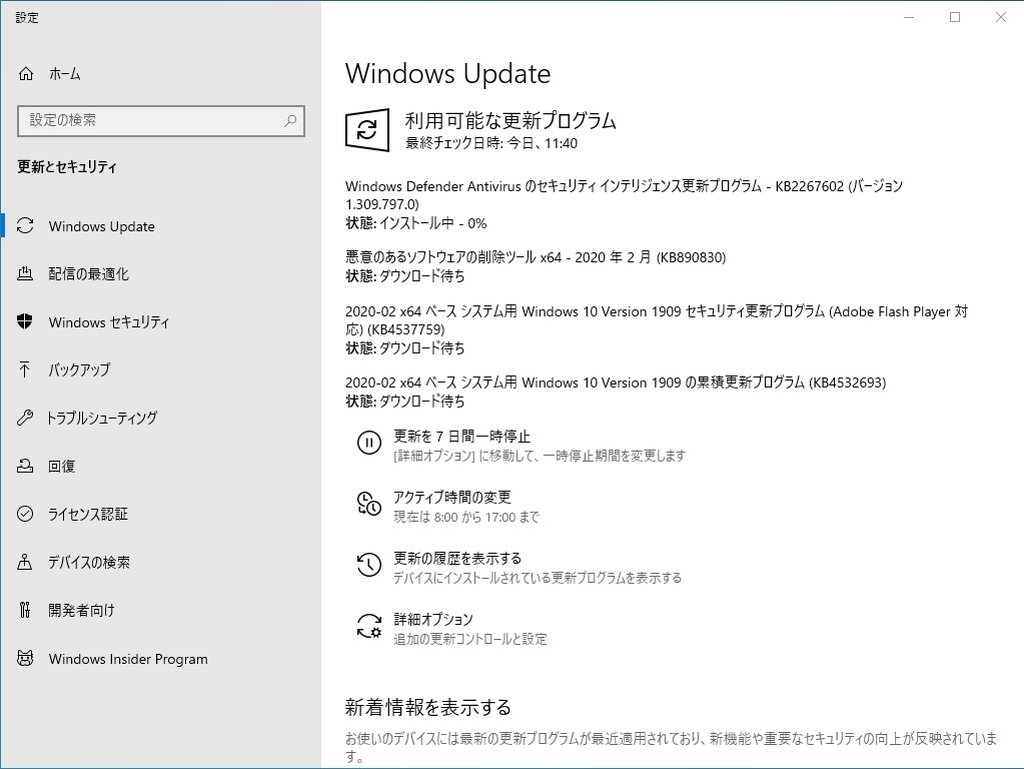
Task: Click the magnifier icon in search box
Action: [x=290, y=121]
